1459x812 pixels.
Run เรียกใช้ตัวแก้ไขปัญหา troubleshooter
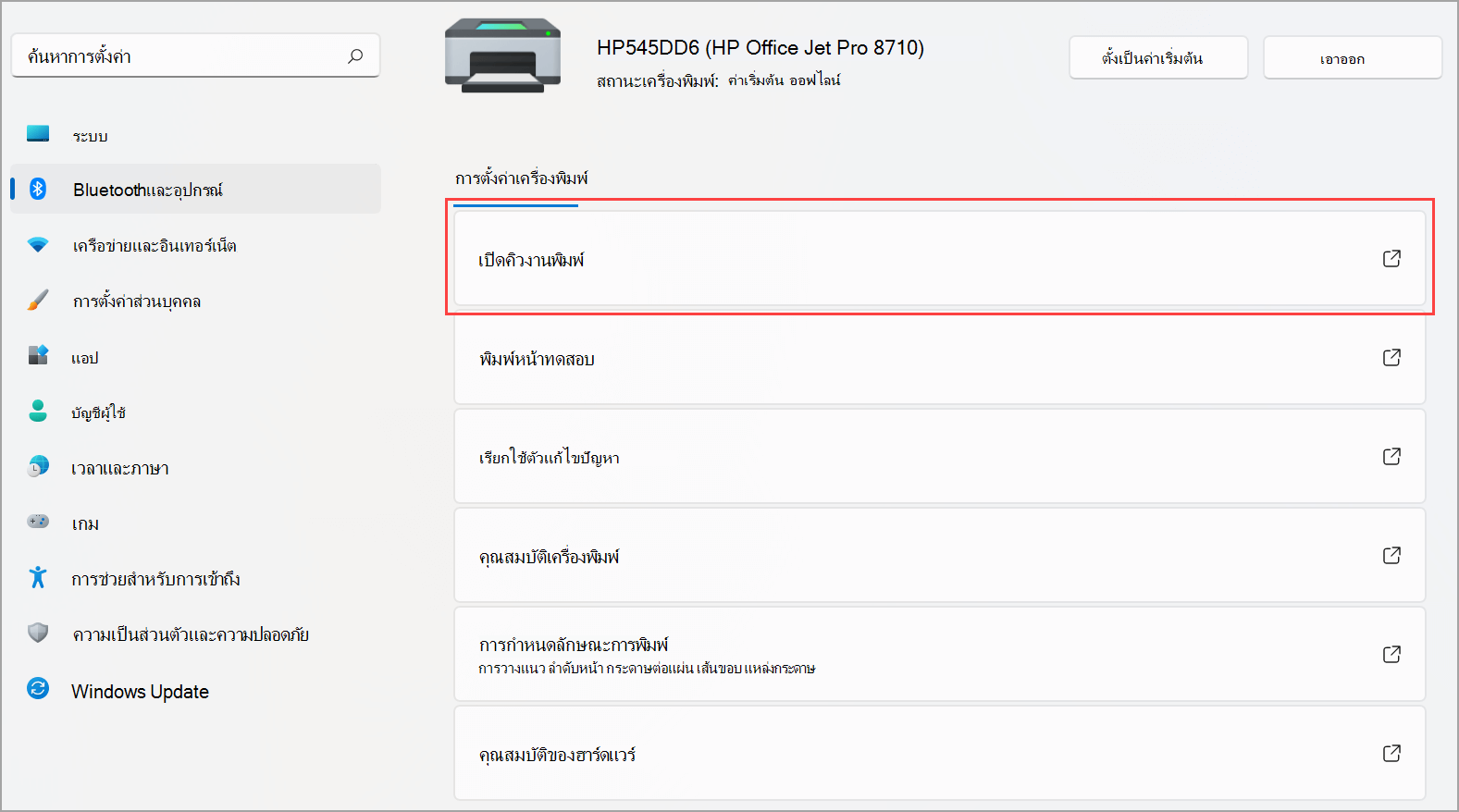pyautogui.click(x=940, y=457)
